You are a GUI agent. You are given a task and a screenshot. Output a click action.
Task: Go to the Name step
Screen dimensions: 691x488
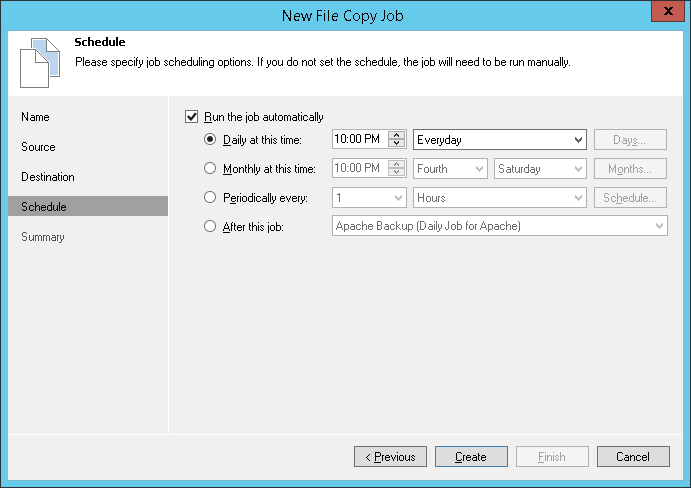point(36,117)
